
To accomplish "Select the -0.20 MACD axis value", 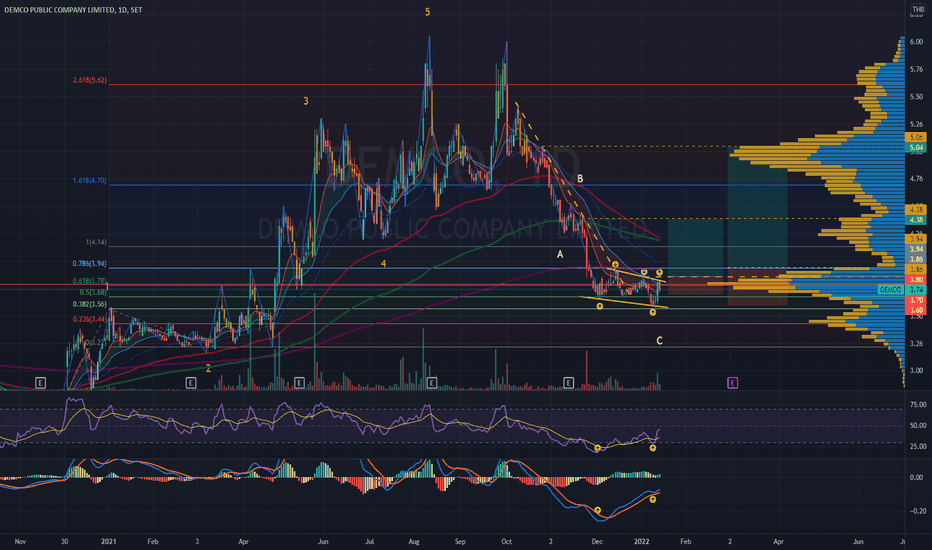I will [x=918, y=511].
